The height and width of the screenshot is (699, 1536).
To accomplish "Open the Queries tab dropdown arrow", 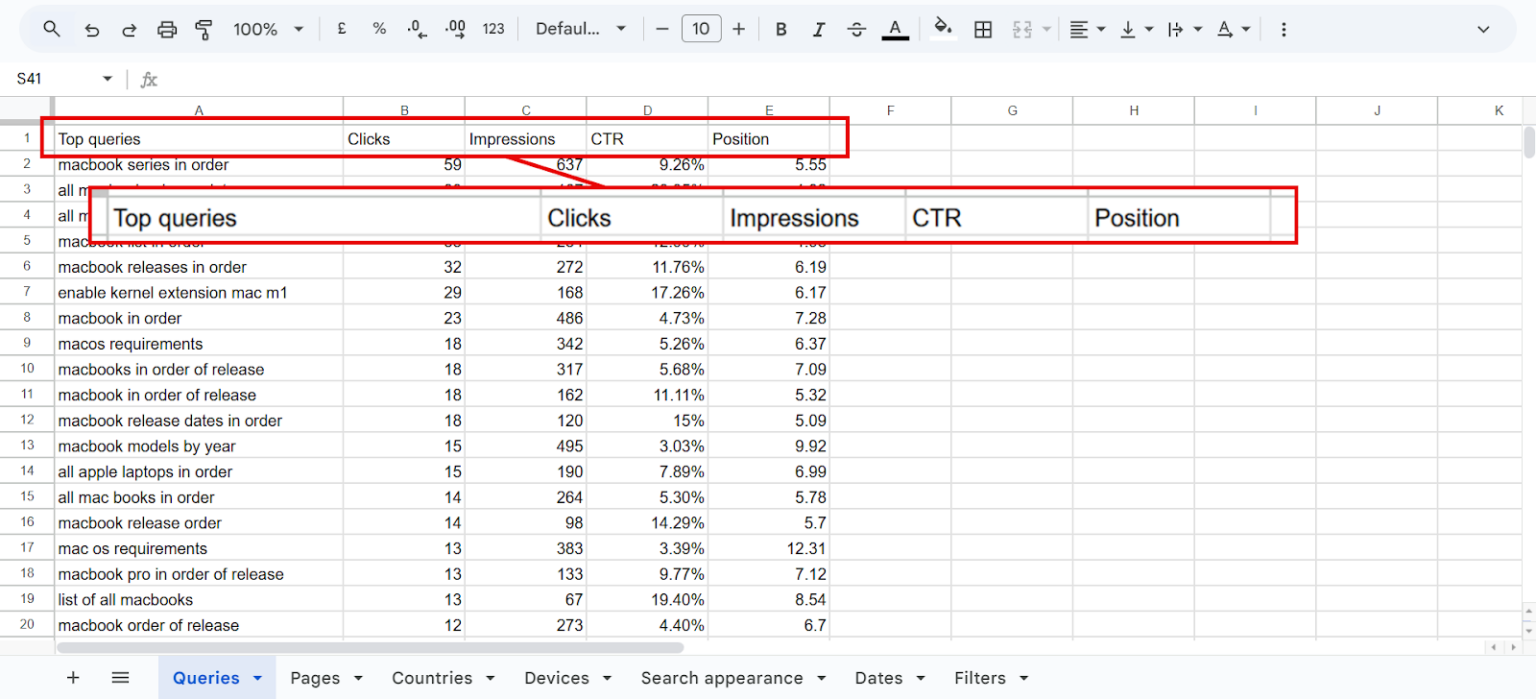I will click(x=257, y=678).
